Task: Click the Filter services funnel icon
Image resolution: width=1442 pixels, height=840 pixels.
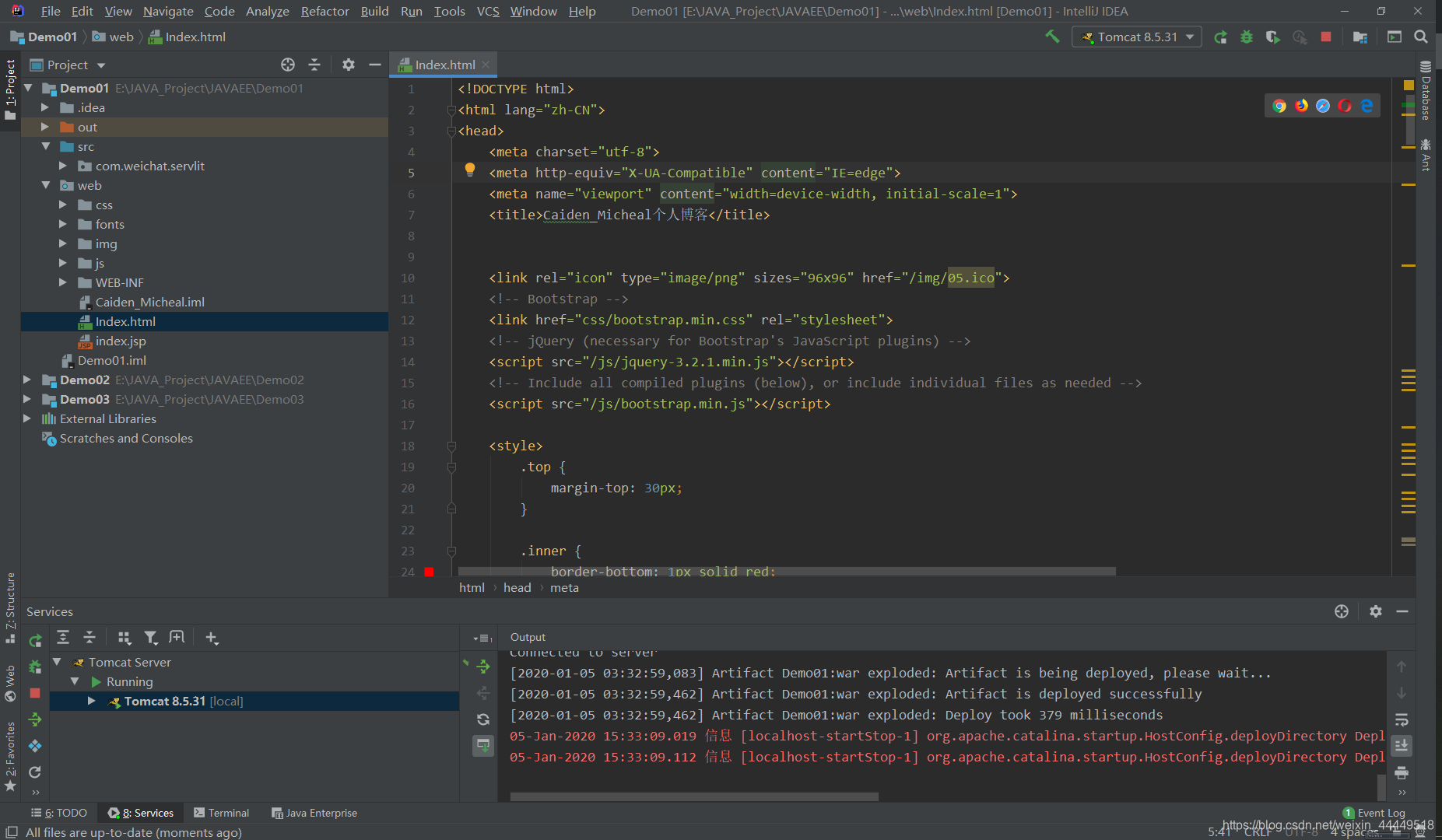Action: (x=151, y=638)
